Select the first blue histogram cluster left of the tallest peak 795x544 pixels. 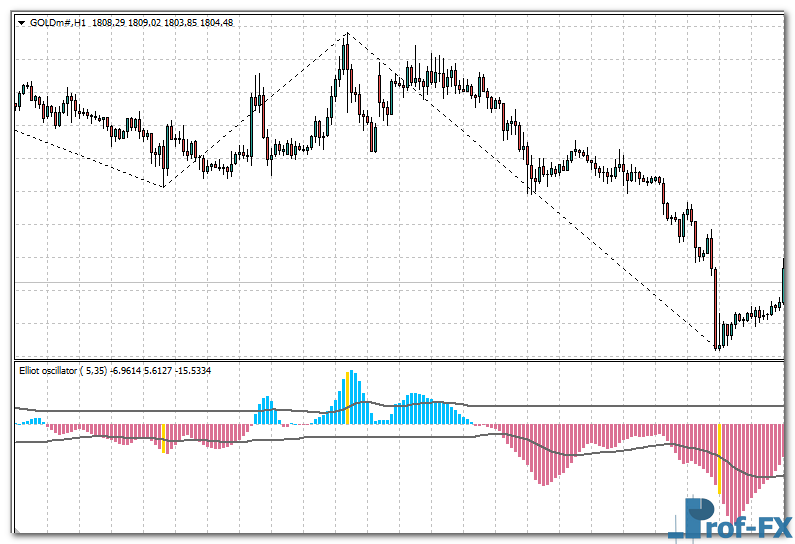(266, 411)
